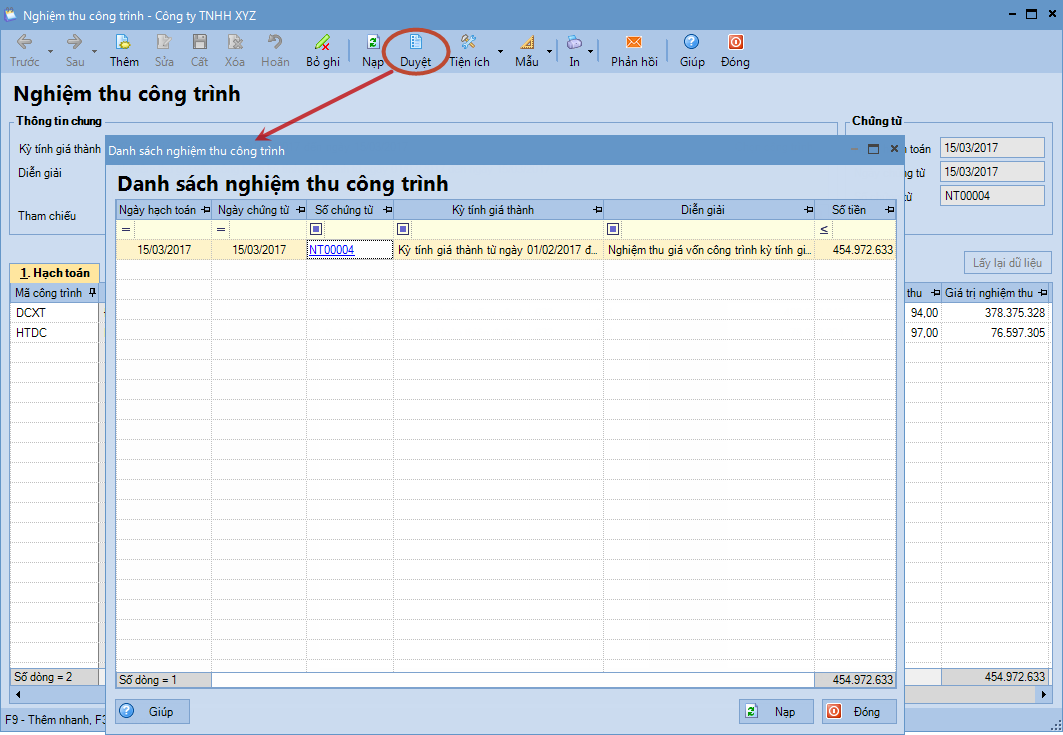Click the In (Print) toolbar icon

click(574, 43)
